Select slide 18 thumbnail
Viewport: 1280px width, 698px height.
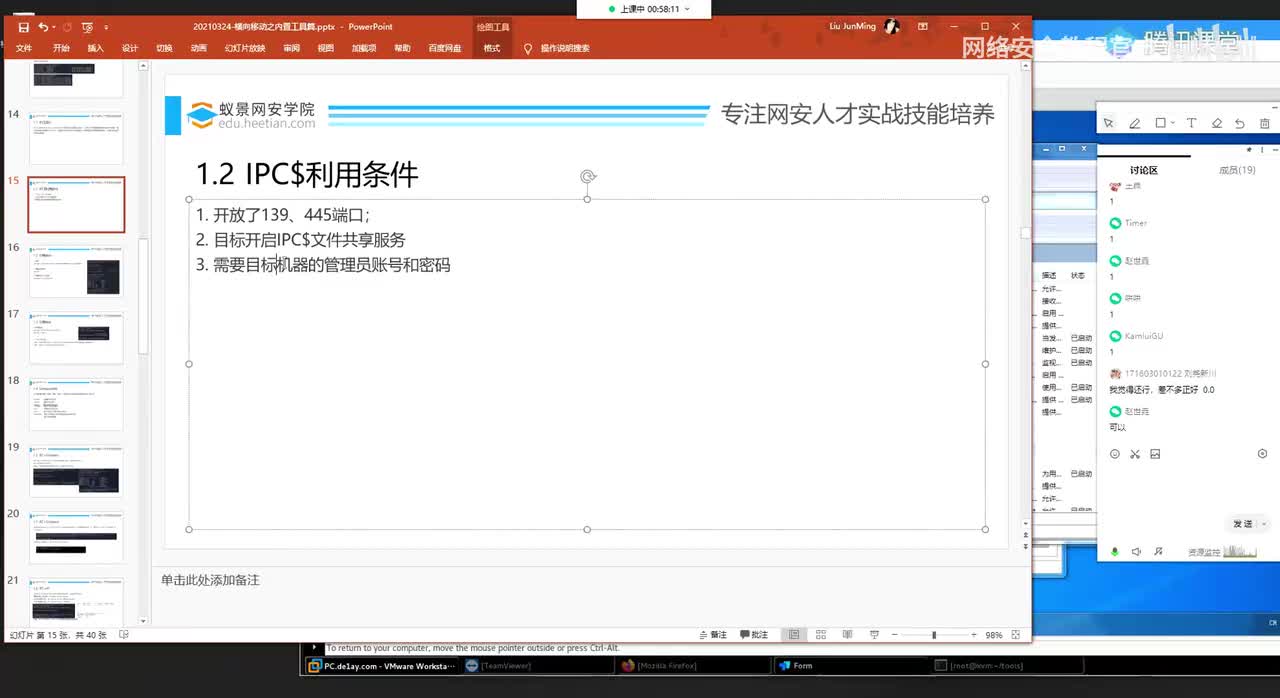coord(76,404)
